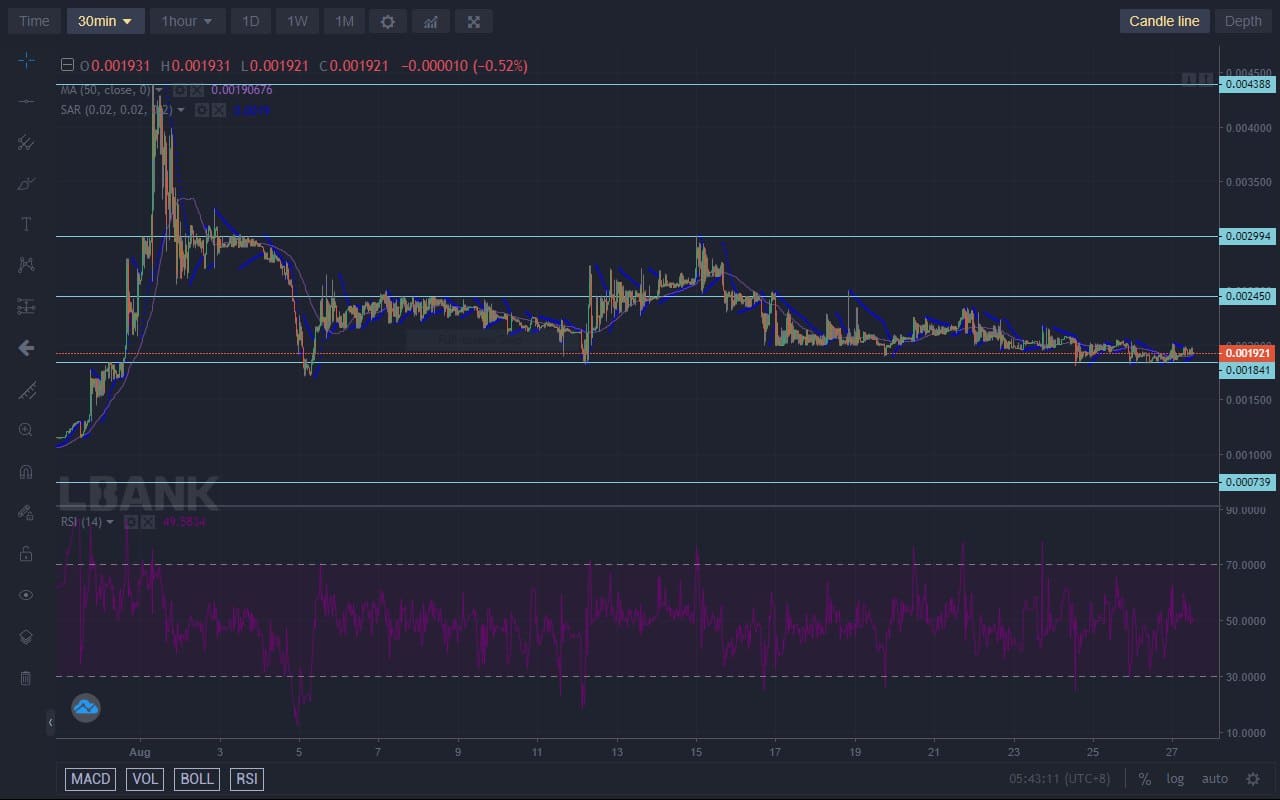Hide all drawings with eye icon
Screen dimensions: 1280x800
(26, 595)
